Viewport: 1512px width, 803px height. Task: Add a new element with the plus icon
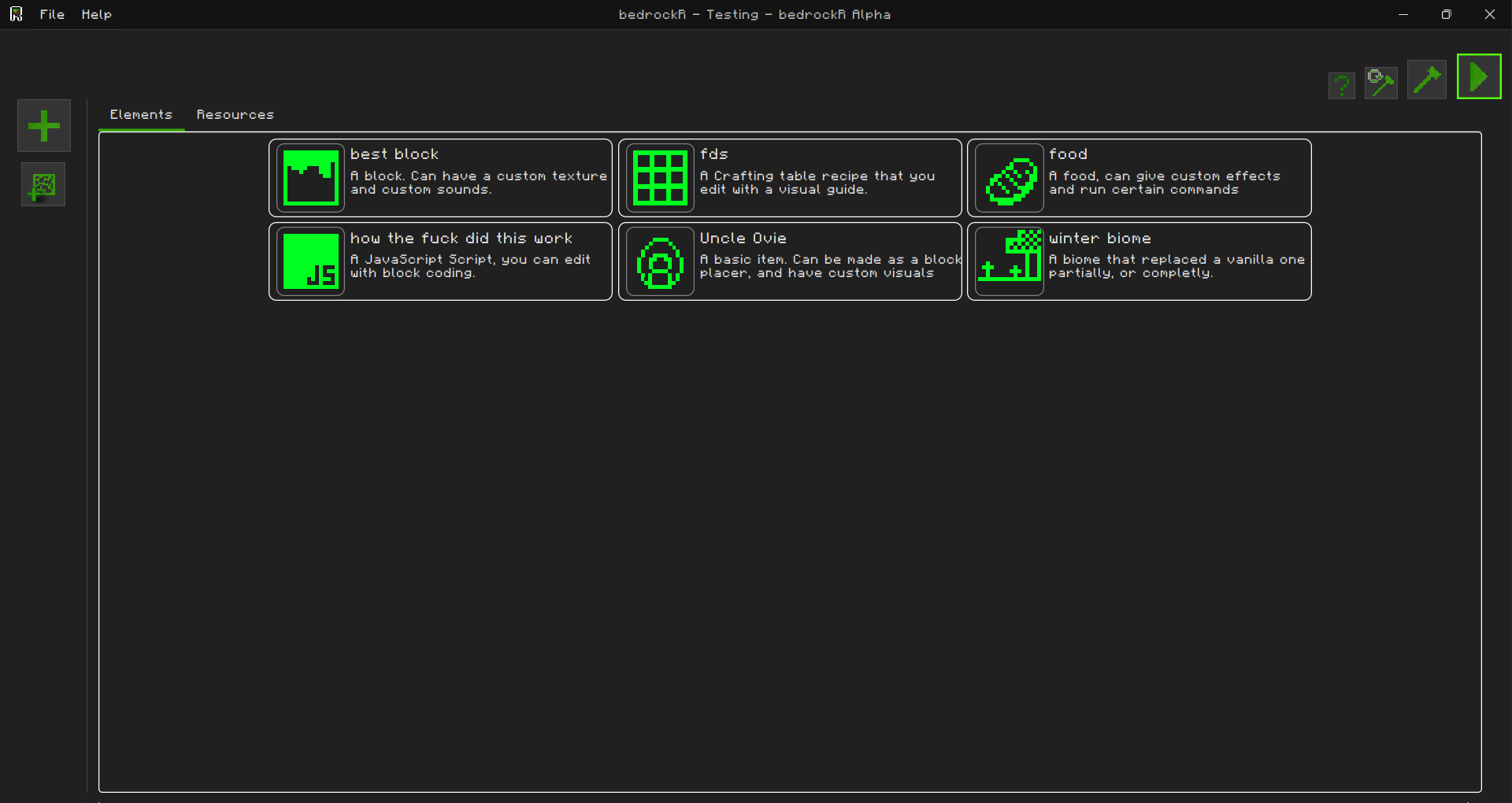coord(43,125)
